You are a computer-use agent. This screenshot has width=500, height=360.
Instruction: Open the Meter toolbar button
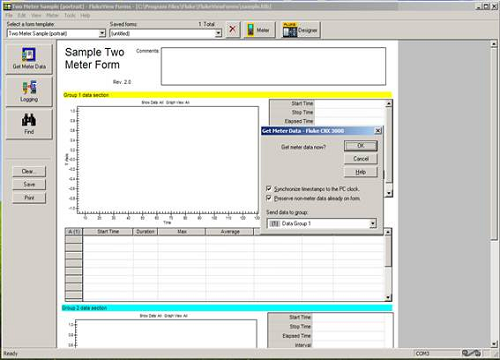pyautogui.click(x=259, y=30)
